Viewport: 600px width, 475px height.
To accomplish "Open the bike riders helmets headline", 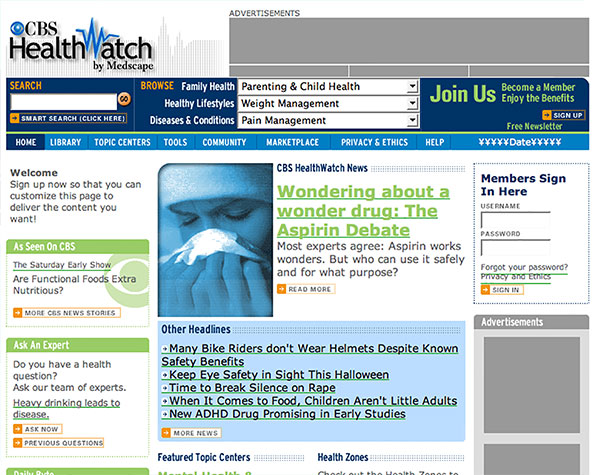I will [310, 355].
